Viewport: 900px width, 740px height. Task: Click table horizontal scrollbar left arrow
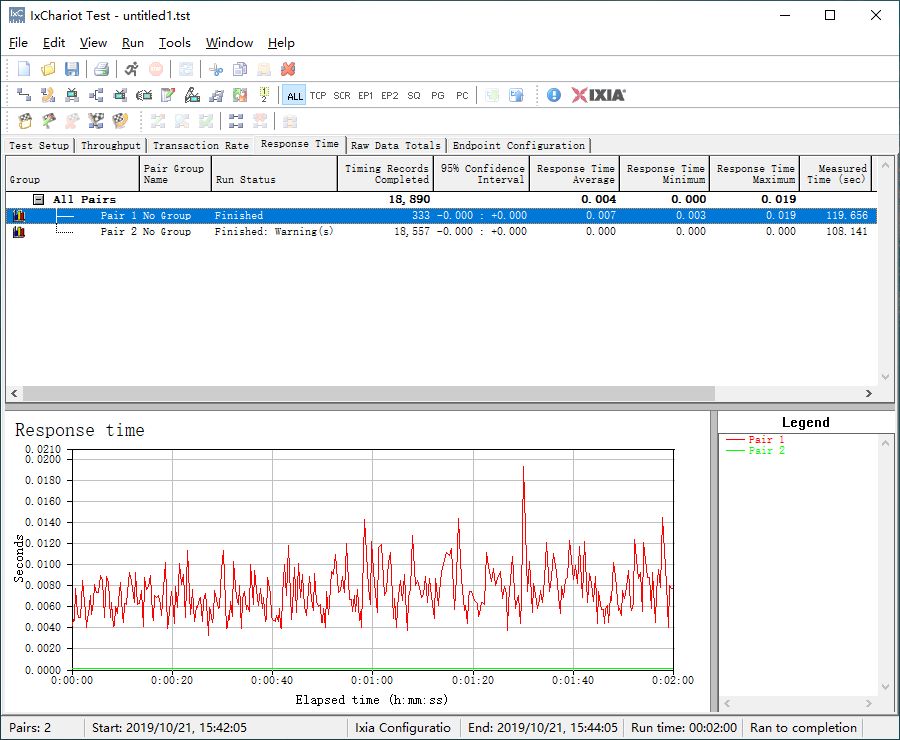(14, 393)
